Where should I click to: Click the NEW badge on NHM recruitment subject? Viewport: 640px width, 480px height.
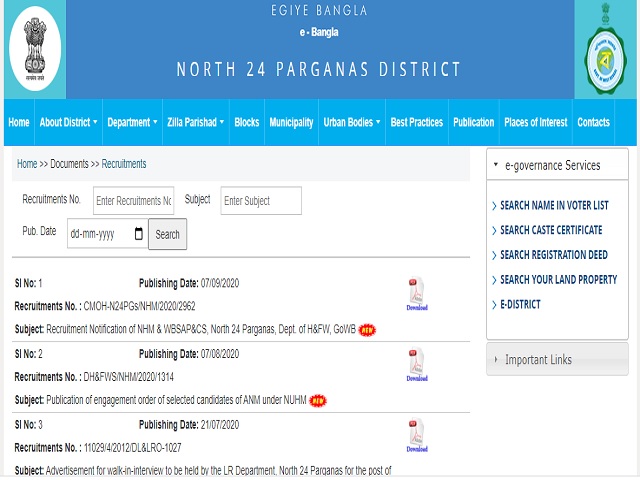(367, 330)
